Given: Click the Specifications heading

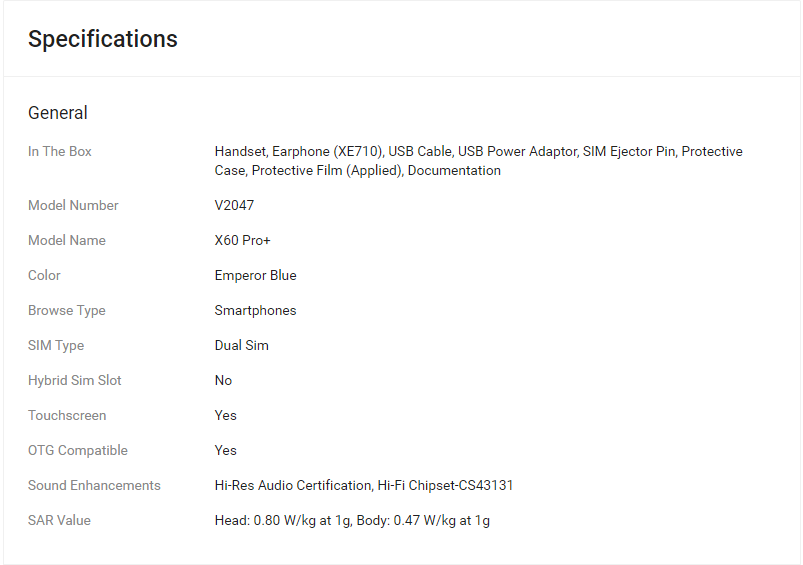Looking at the screenshot, I should [102, 39].
